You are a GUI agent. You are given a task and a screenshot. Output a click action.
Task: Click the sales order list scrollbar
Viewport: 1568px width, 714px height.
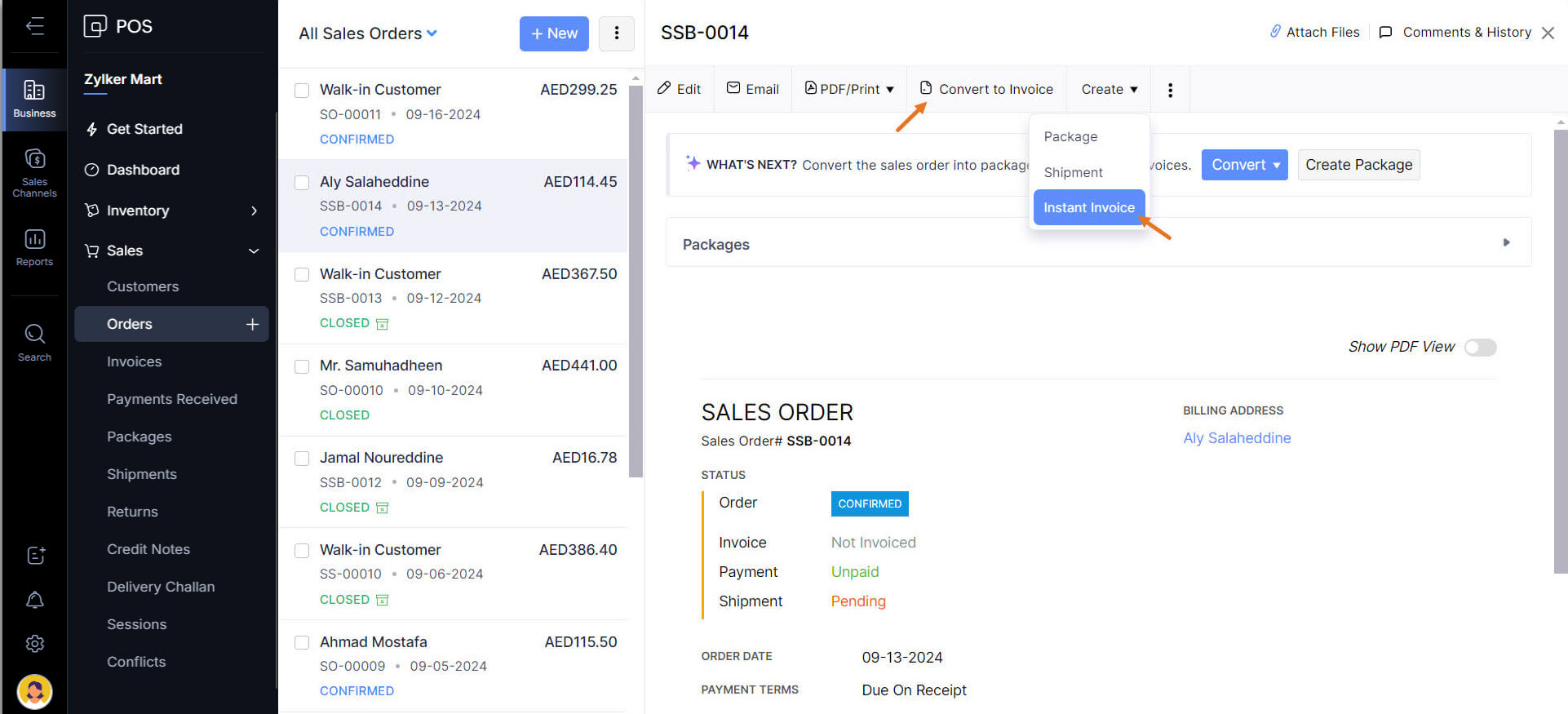point(636,277)
